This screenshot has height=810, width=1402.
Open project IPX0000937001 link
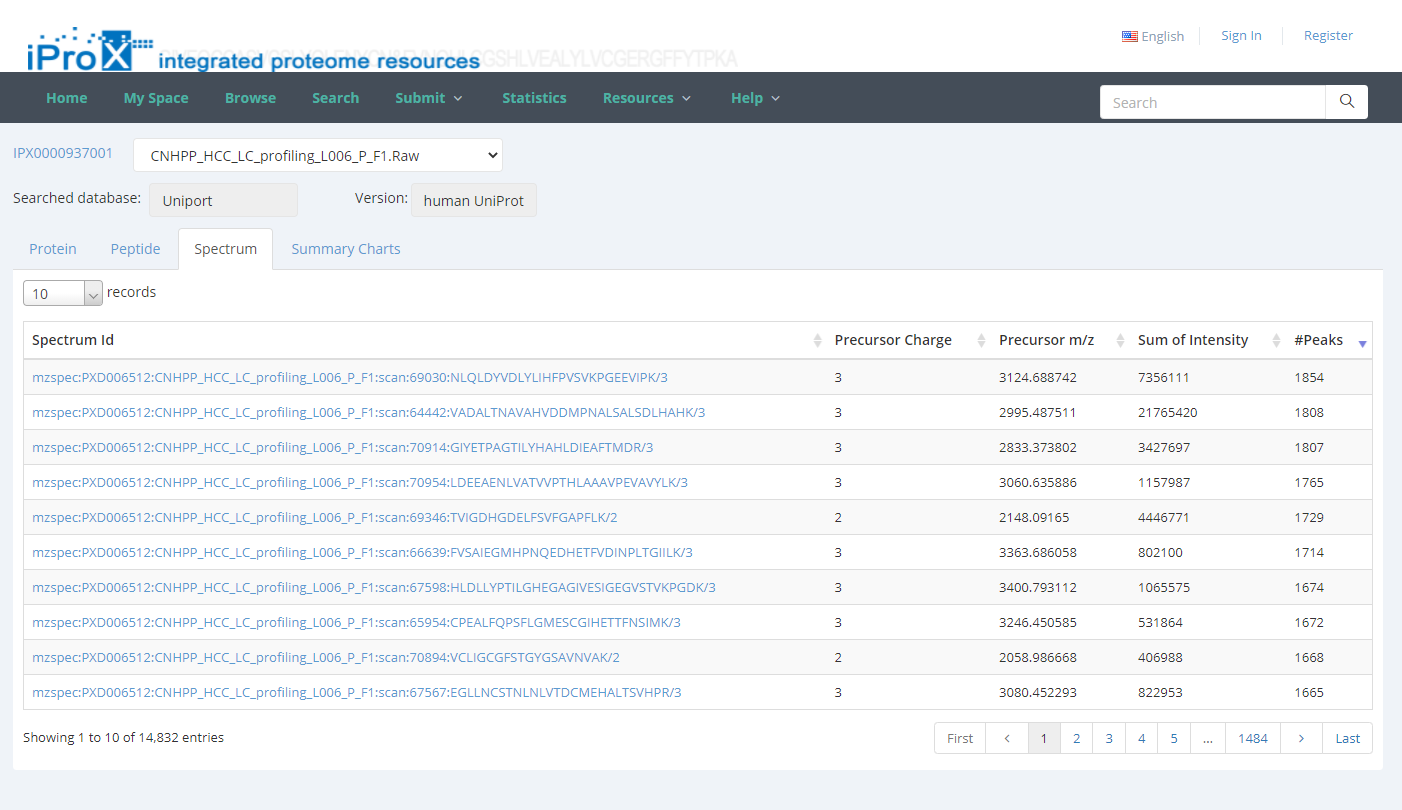63,153
